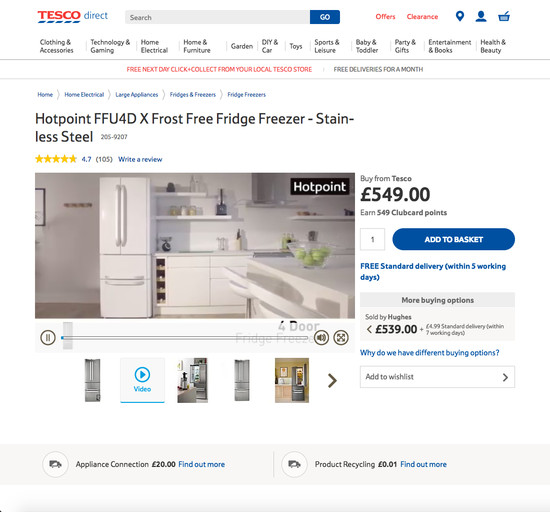
Task: Open the store locator pin icon
Action: point(460,16)
